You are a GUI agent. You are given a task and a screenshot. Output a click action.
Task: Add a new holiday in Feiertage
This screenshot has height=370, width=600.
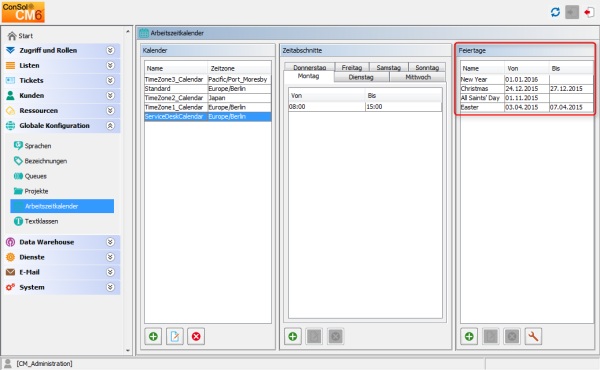click(469, 336)
